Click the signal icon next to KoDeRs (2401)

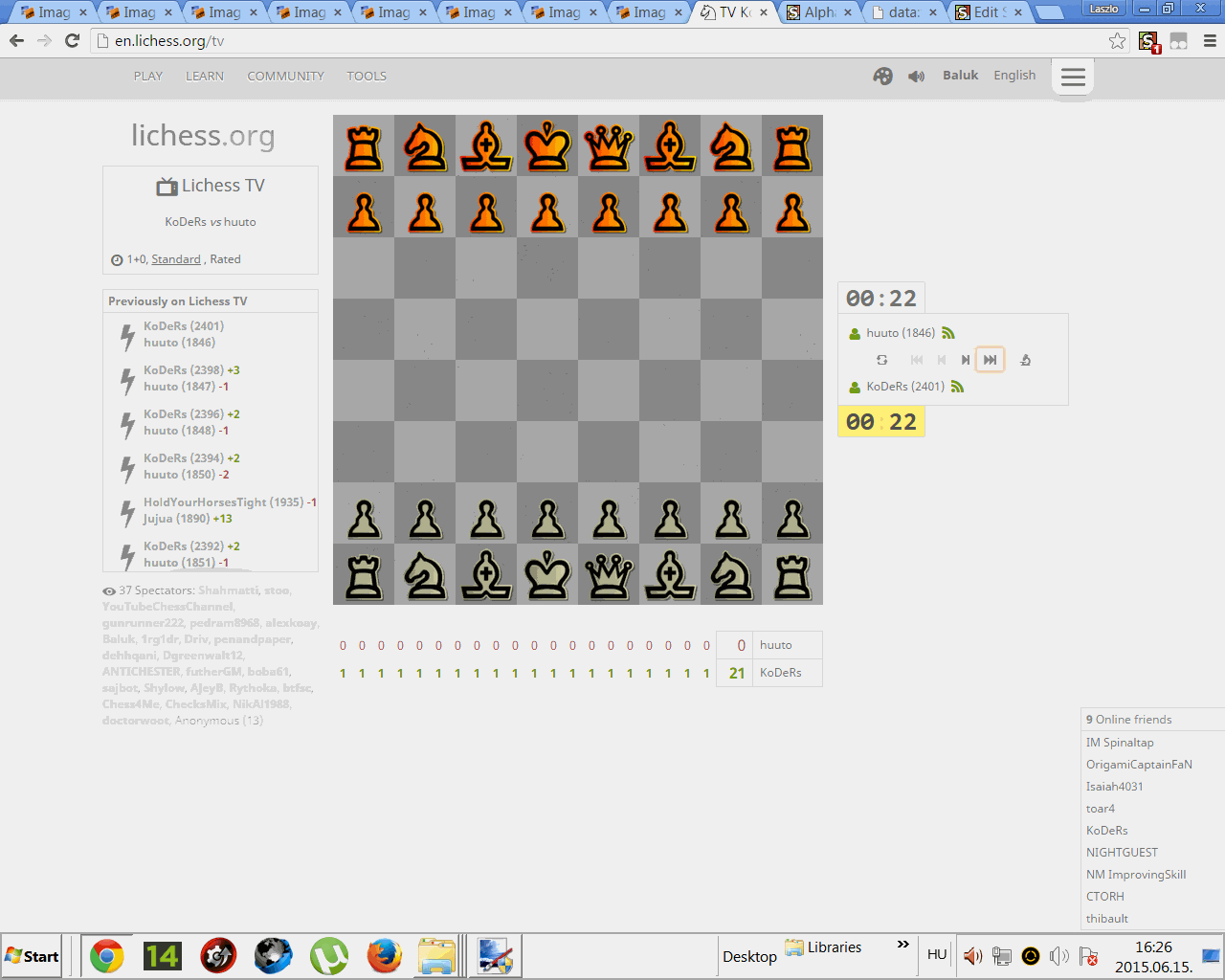(958, 387)
